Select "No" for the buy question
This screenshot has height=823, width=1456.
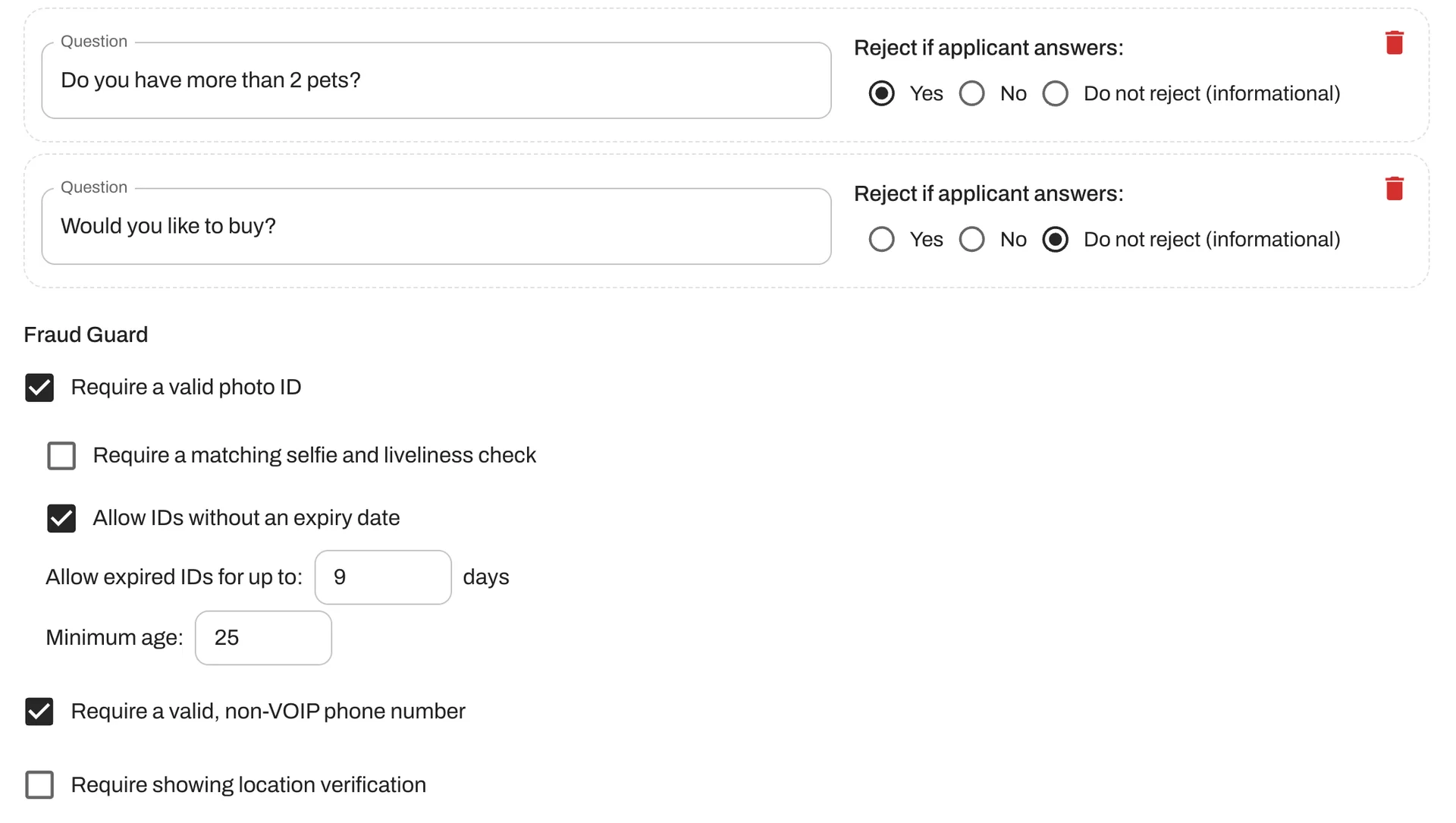[972, 239]
